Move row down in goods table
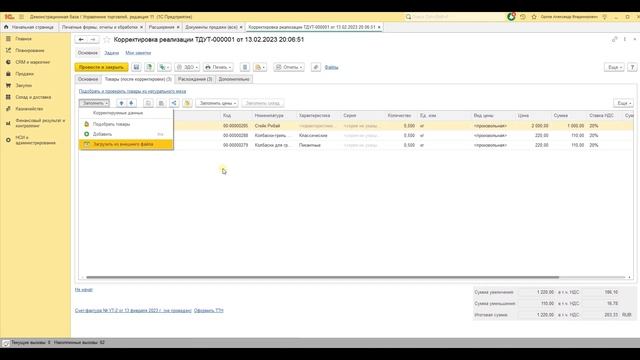The width and height of the screenshot is (640, 360). point(131,103)
